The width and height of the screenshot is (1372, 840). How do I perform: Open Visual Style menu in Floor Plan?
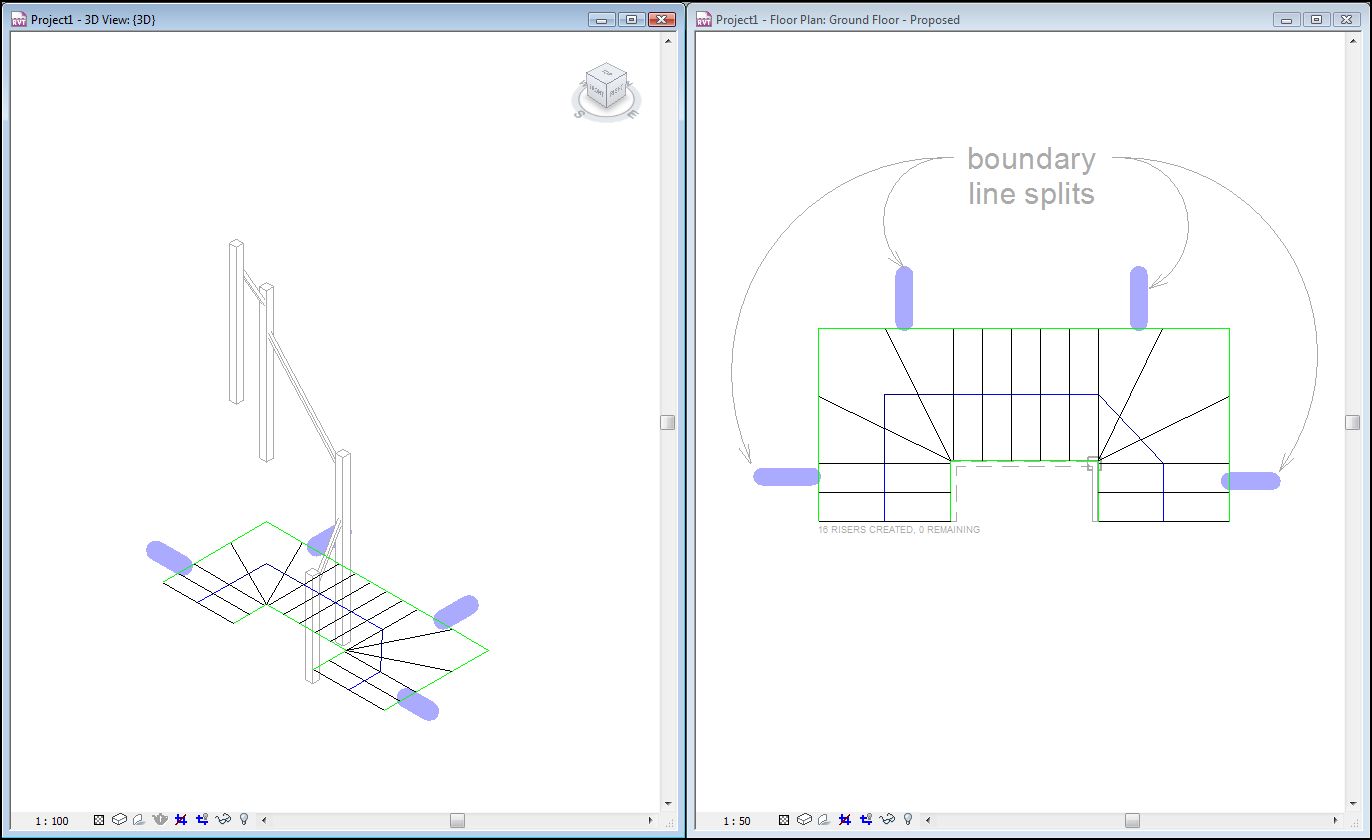[x=805, y=820]
